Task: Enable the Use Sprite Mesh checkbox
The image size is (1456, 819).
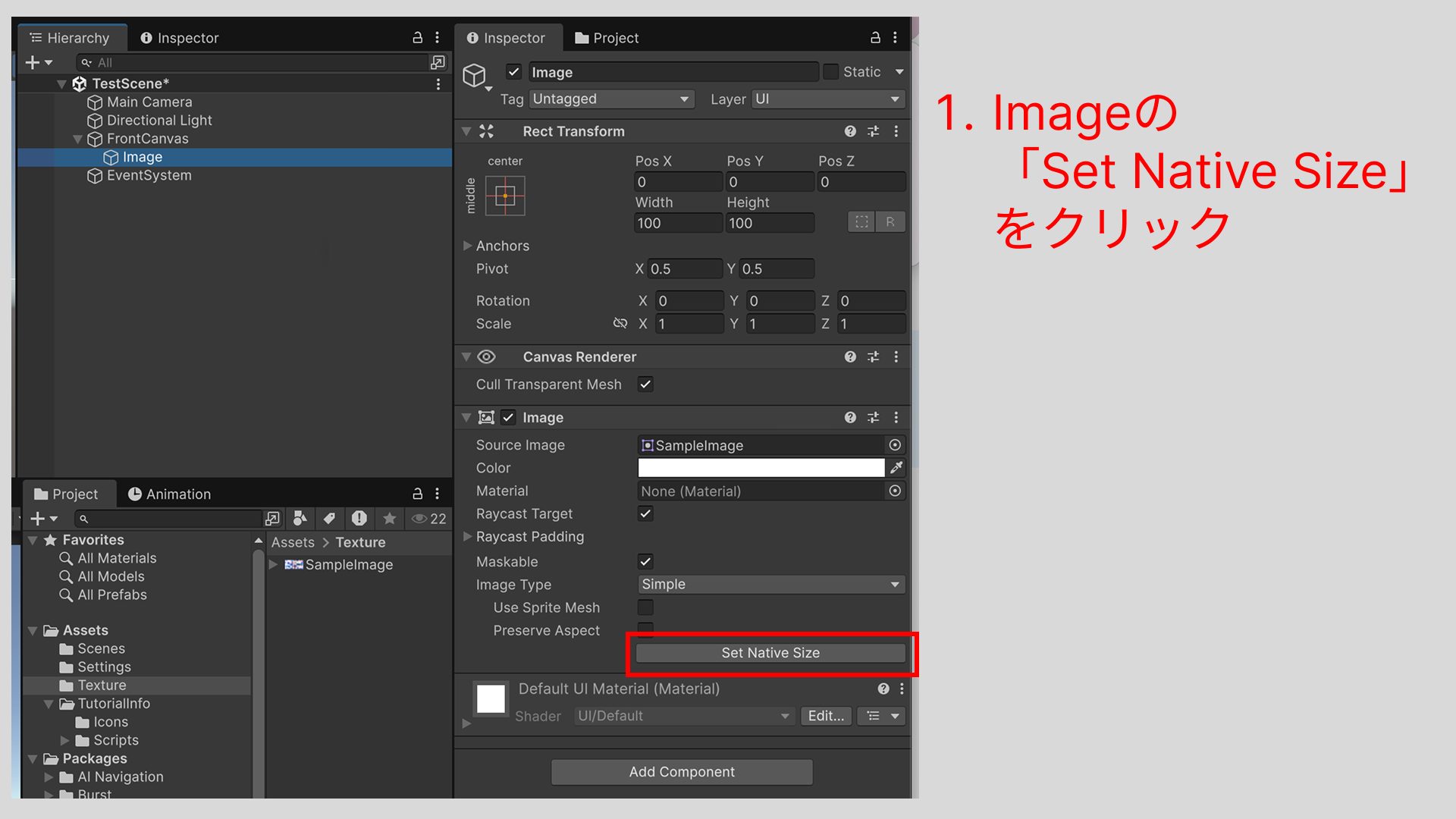Action: click(645, 607)
